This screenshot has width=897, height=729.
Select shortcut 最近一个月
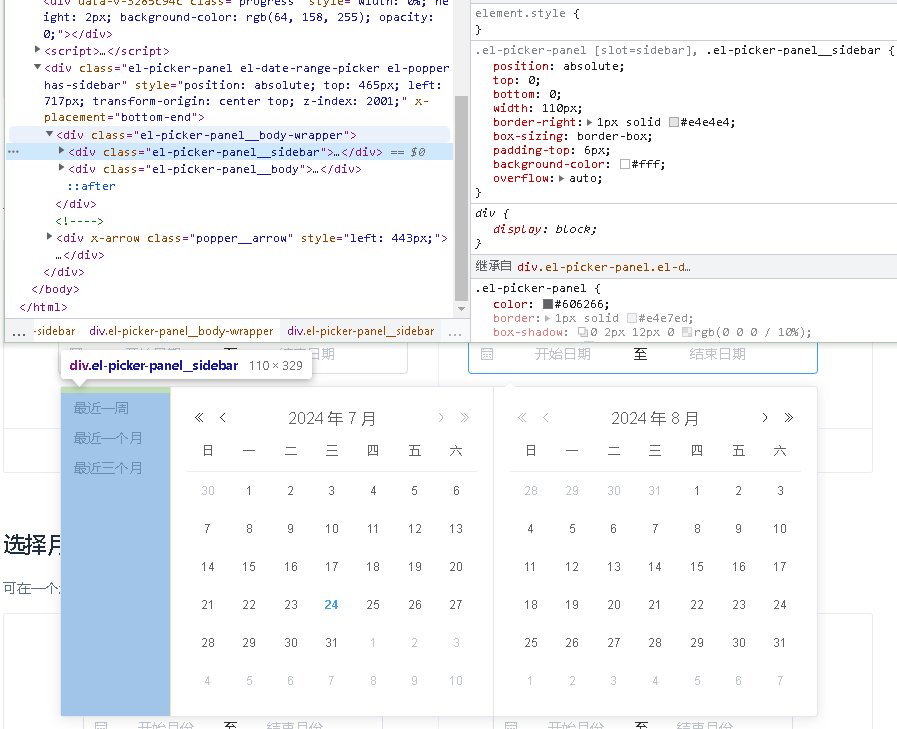pyautogui.click(x=108, y=438)
